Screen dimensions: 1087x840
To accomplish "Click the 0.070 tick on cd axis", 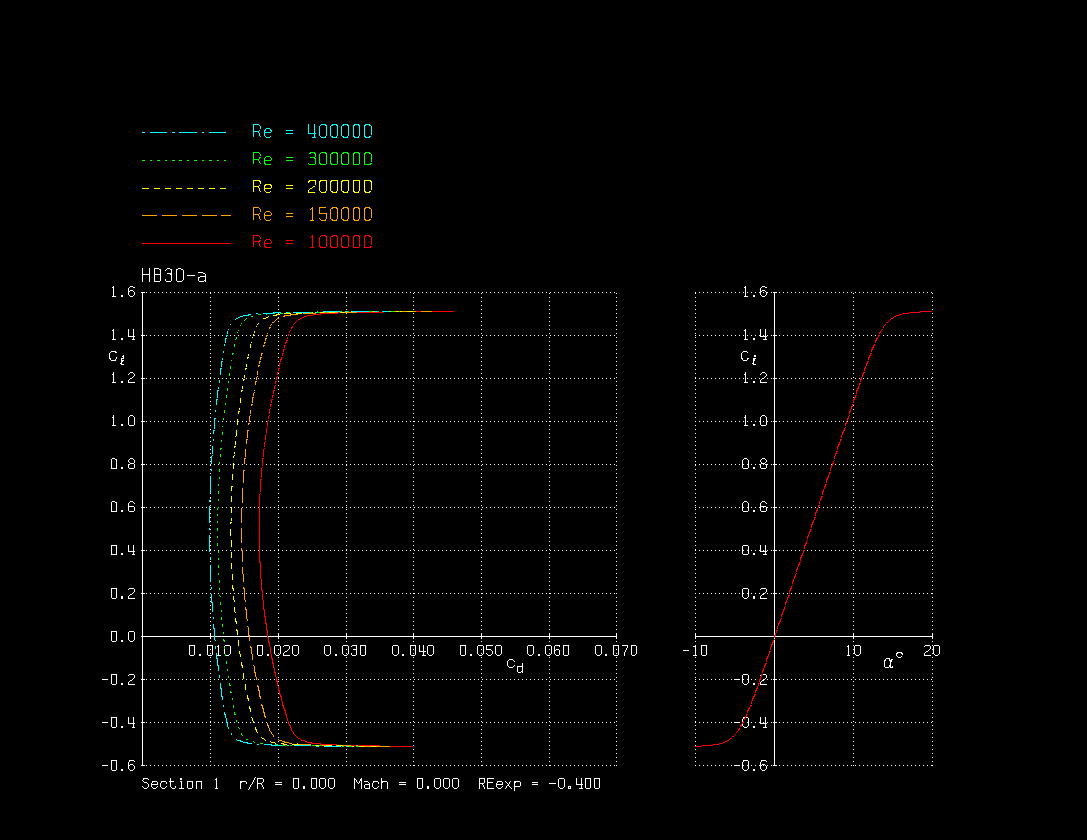I will [x=616, y=651].
